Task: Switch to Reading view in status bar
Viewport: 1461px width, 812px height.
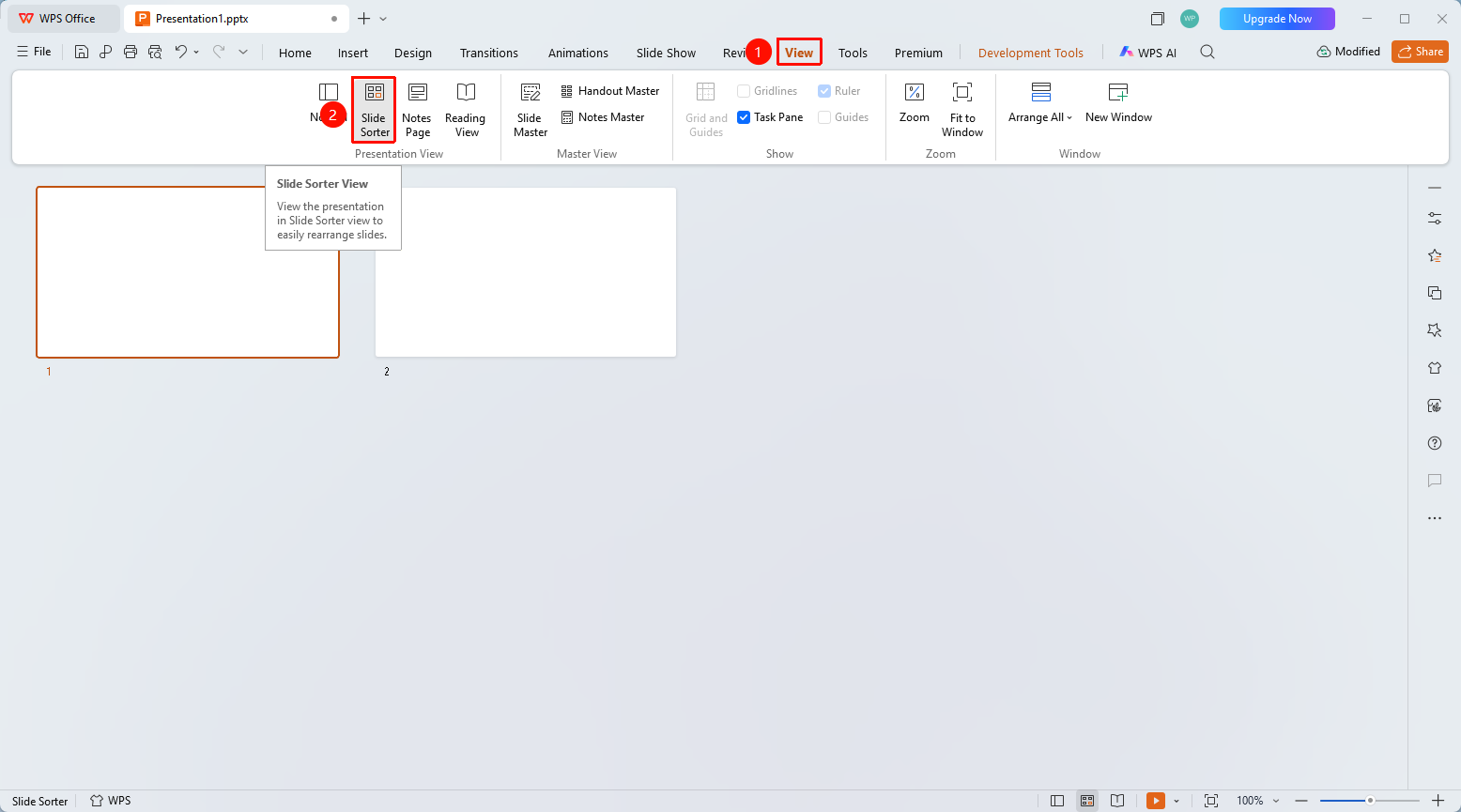Action: coord(1117,801)
